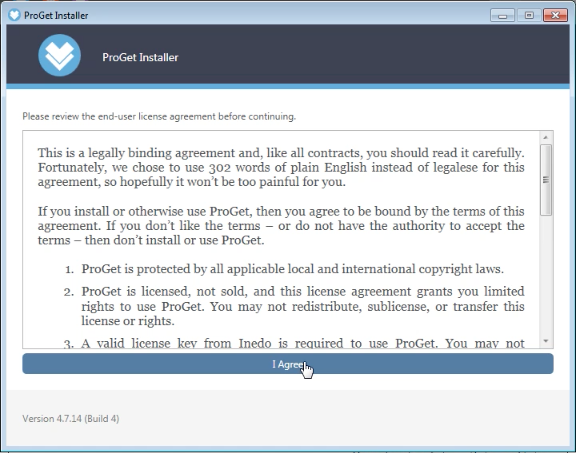Click the 'If you install or otherwise use' paragraph
Image resolution: width=576 pixels, height=453 pixels.
point(281,226)
